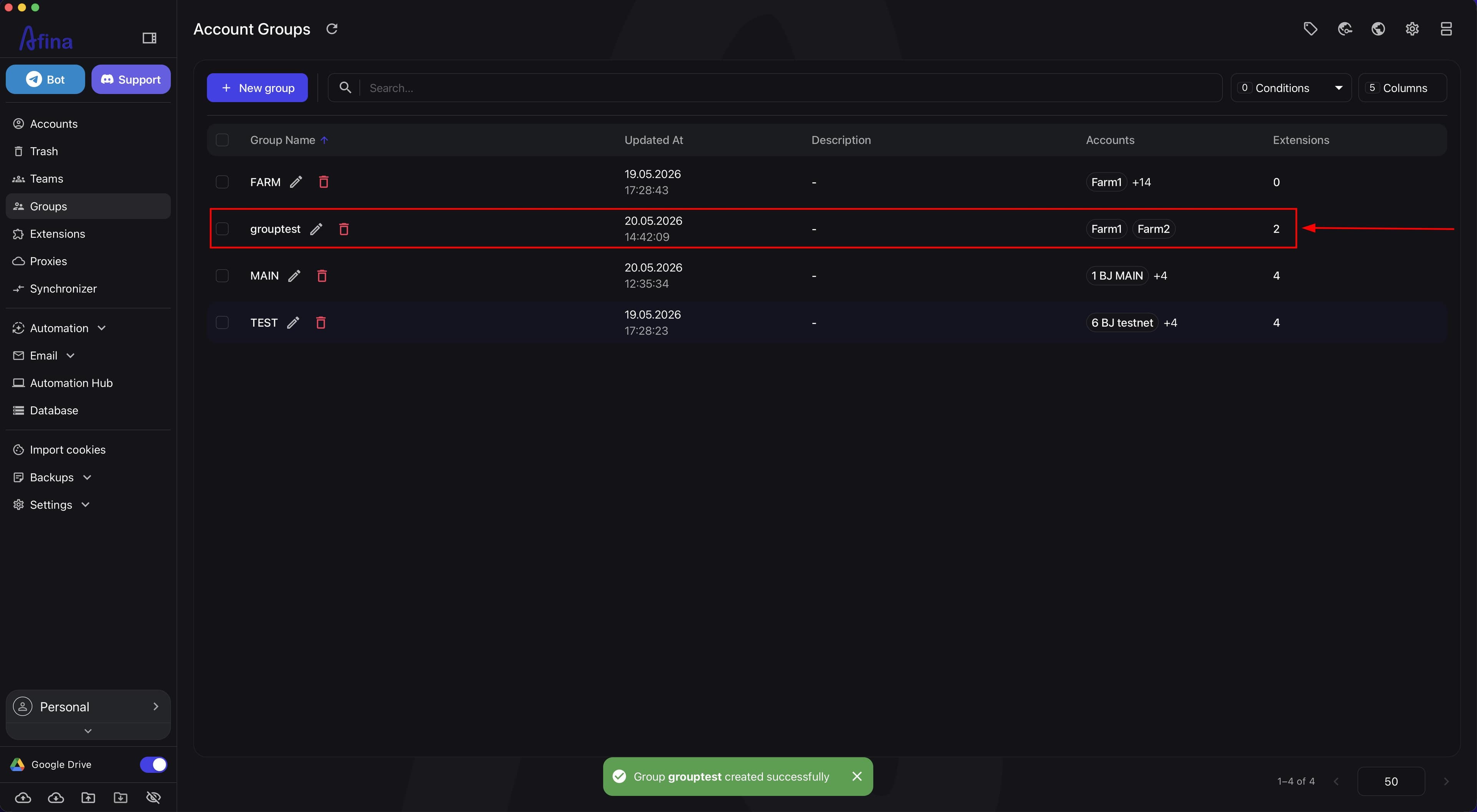The height and width of the screenshot is (812, 1477).
Task: Go to next page arrow
Action: tap(1446, 781)
